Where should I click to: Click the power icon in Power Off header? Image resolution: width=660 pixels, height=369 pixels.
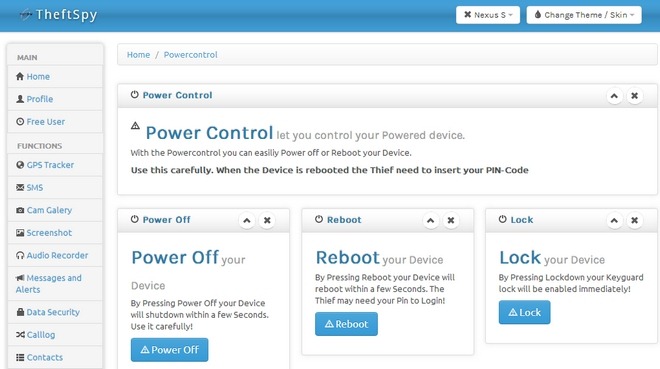tap(135, 219)
